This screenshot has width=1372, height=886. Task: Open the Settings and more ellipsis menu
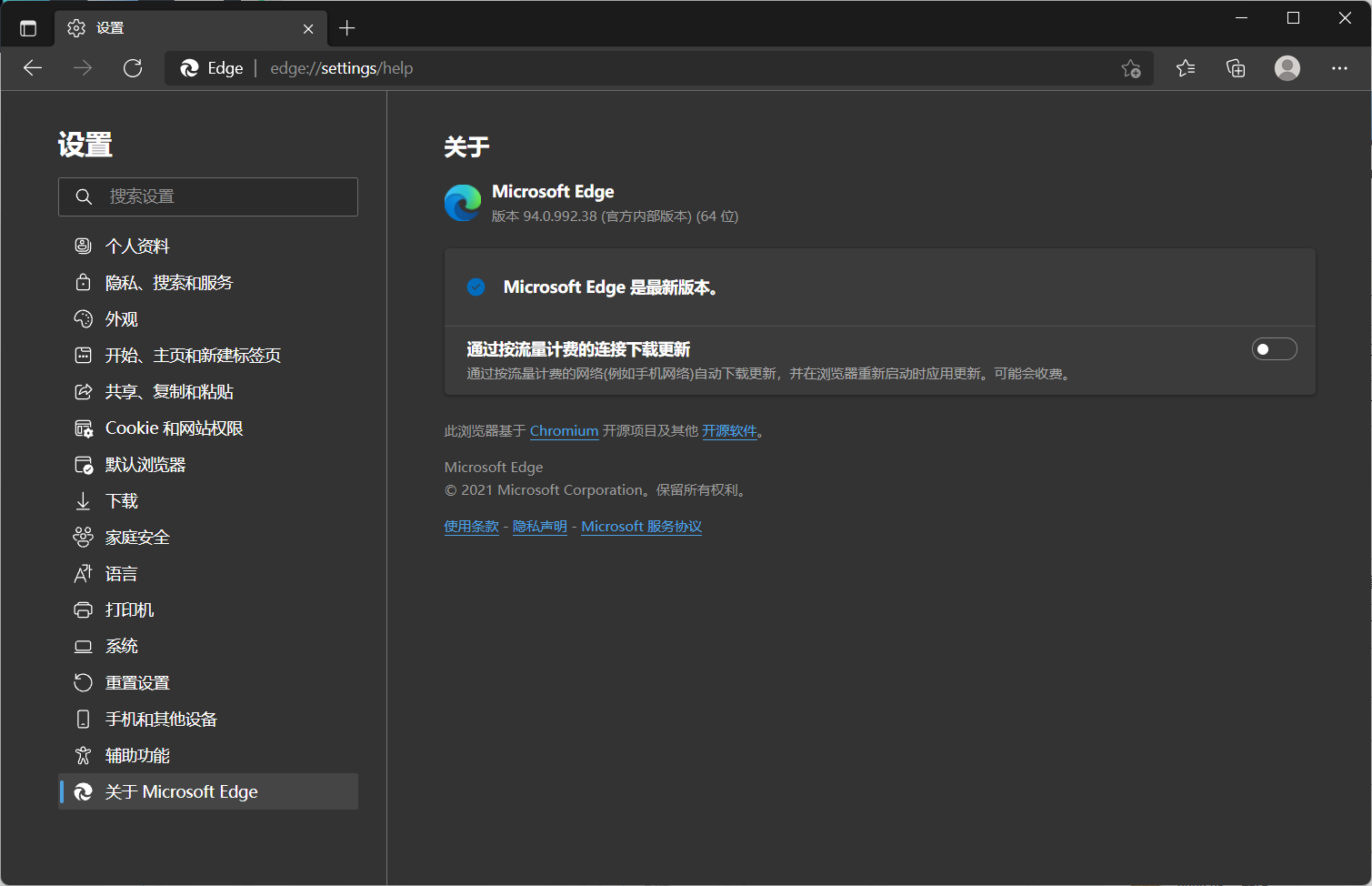pyautogui.click(x=1339, y=68)
